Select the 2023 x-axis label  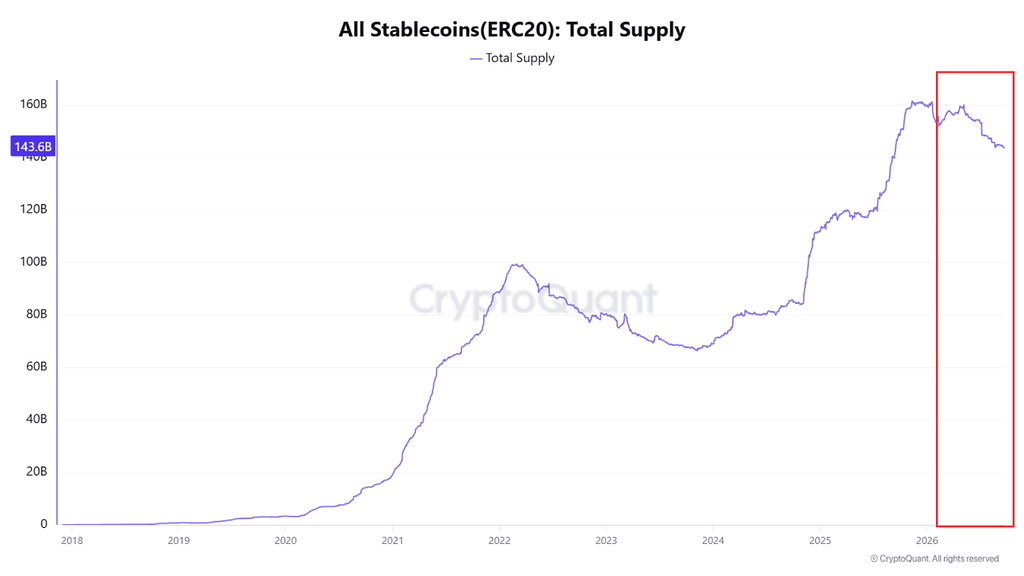tap(606, 540)
